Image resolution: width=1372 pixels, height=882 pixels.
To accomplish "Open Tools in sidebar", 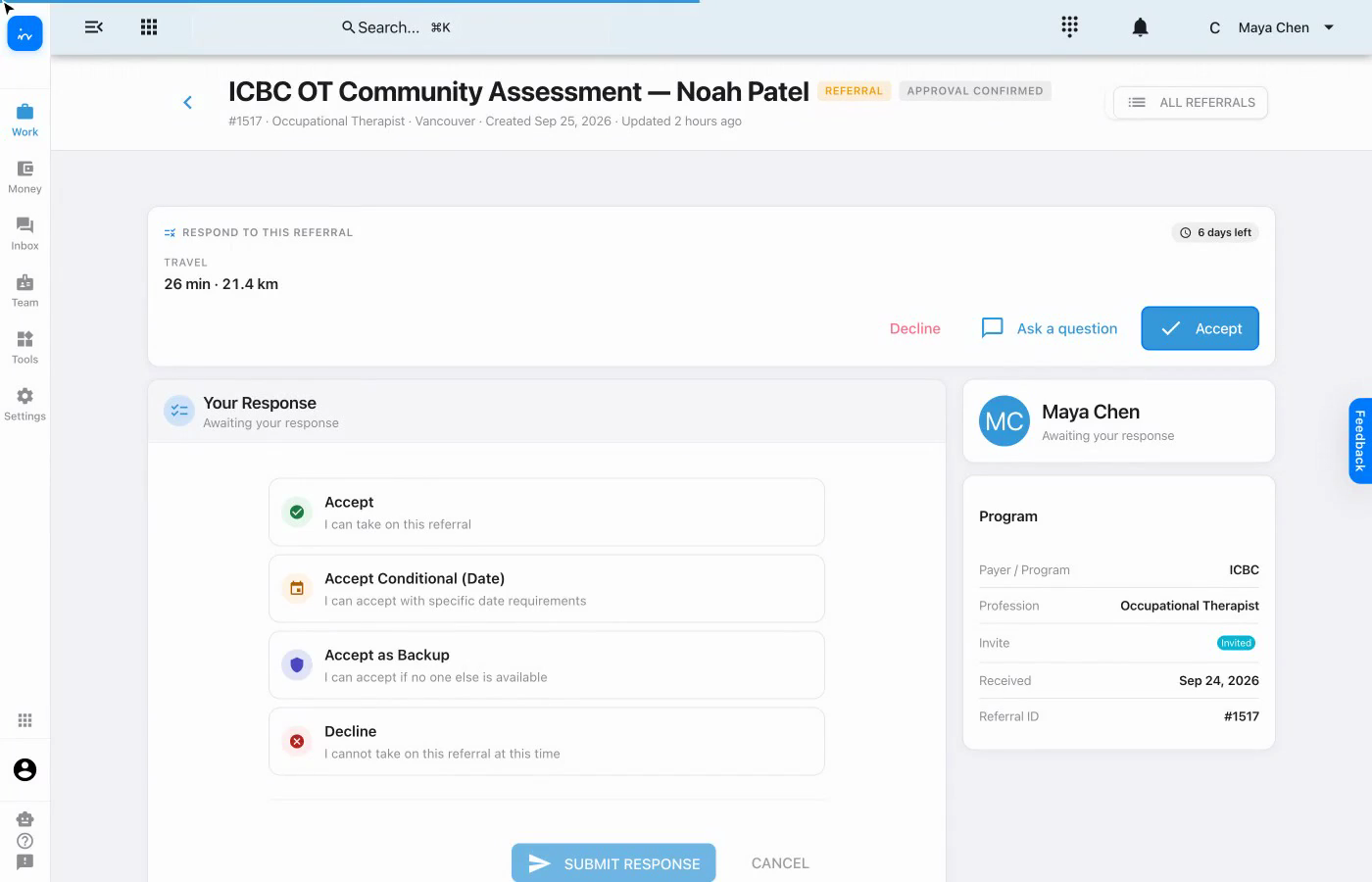I will pos(24,347).
